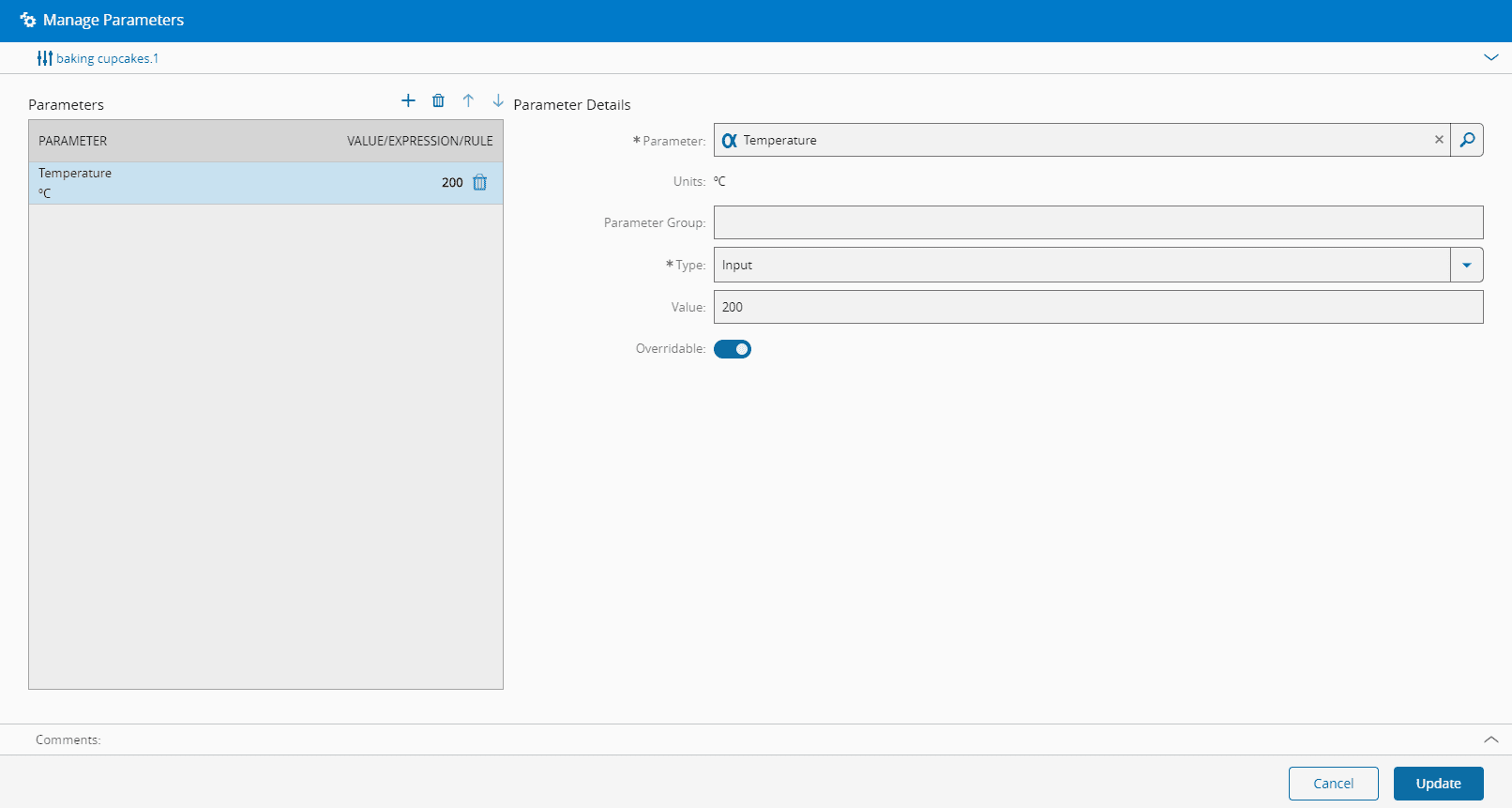Screen dimensions: 1512x808
Task: Remove Temperature row via its trash icon
Action: [x=480, y=183]
